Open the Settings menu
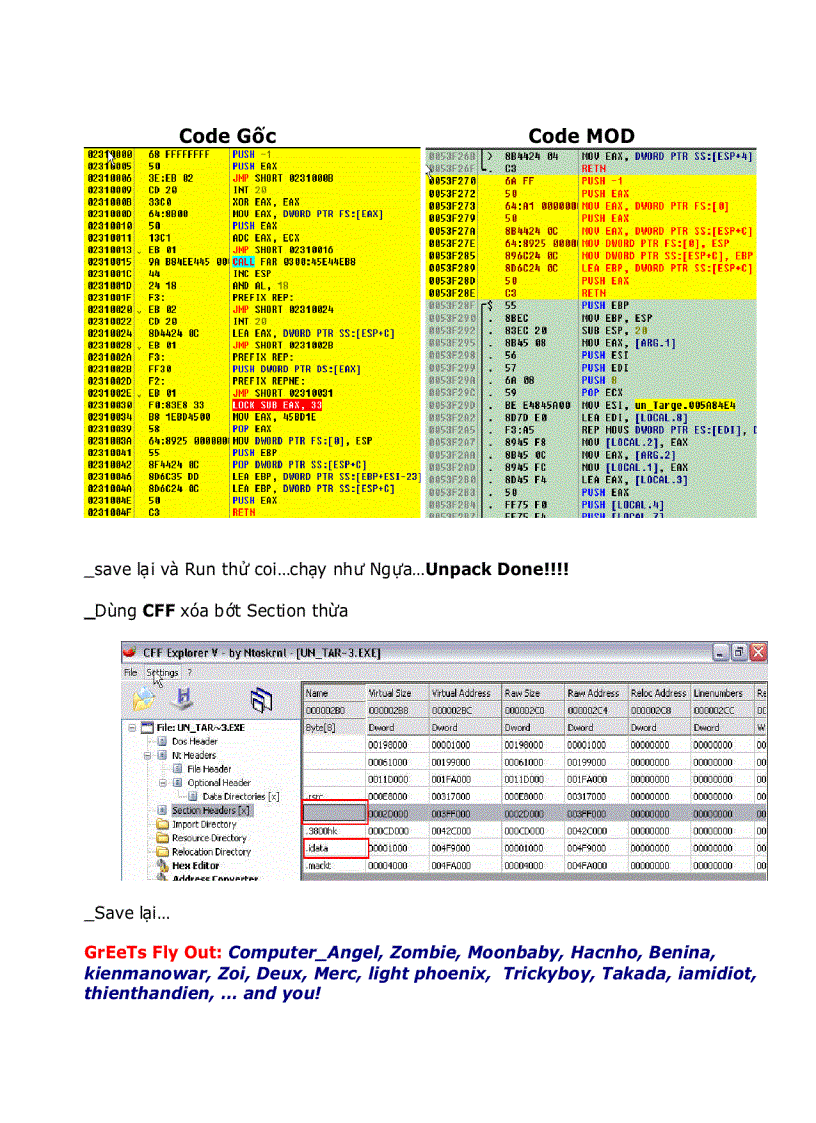The height and width of the screenshot is (1123, 816). 161,673
